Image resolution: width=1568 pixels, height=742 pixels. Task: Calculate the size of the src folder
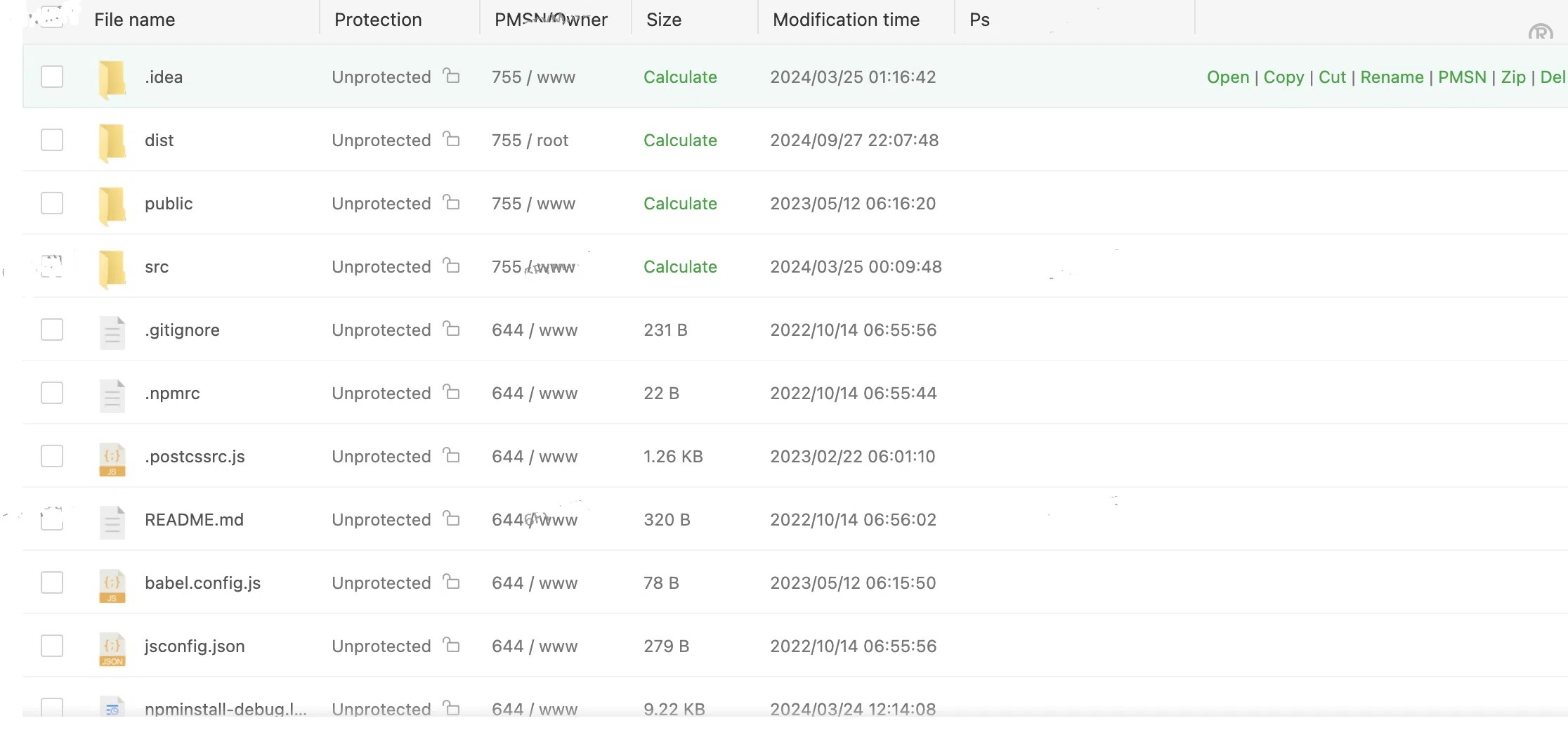679,267
